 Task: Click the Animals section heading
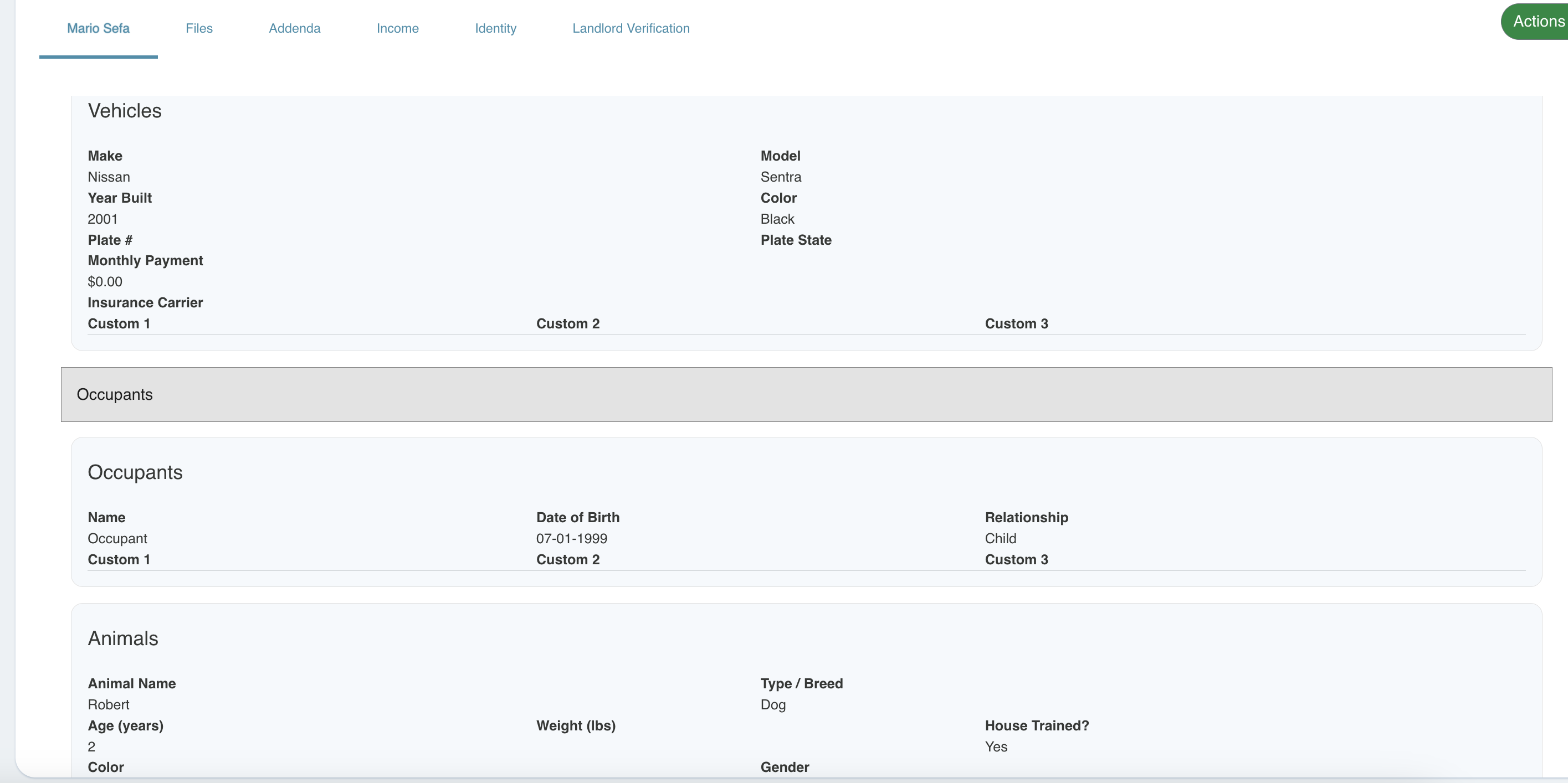click(123, 638)
